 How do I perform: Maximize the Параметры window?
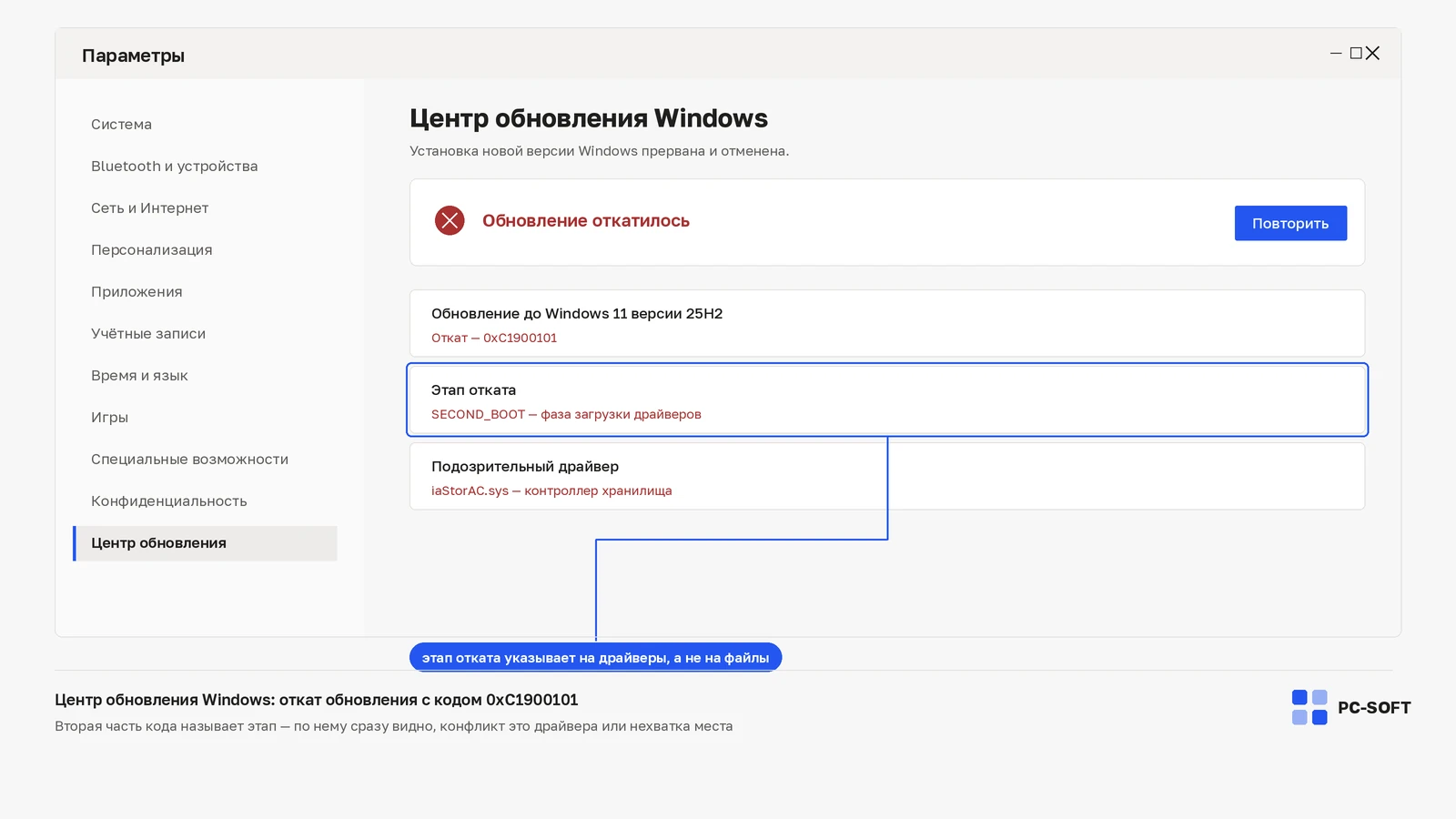pos(1356,54)
